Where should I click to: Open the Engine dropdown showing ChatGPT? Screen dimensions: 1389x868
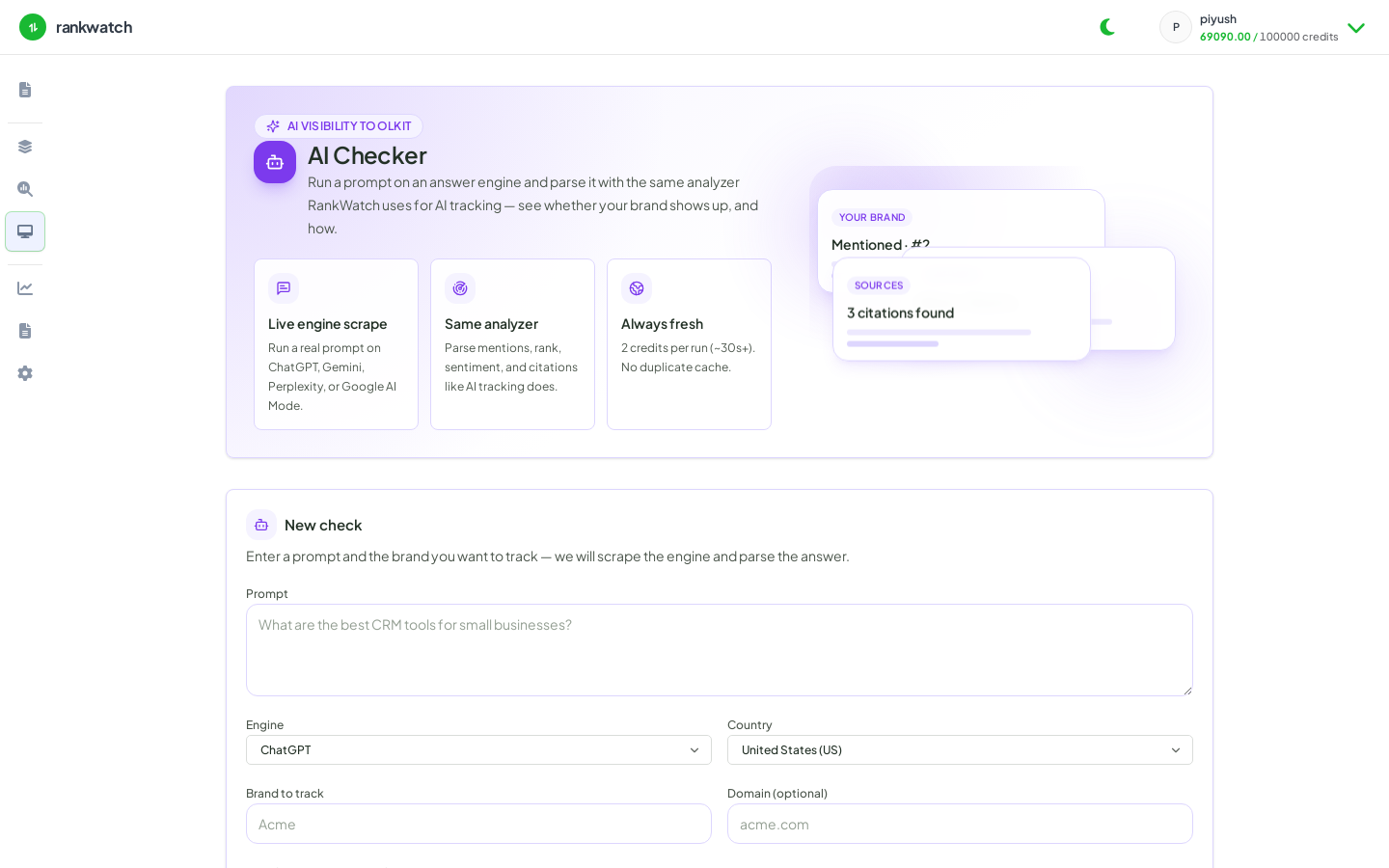(x=478, y=750)
